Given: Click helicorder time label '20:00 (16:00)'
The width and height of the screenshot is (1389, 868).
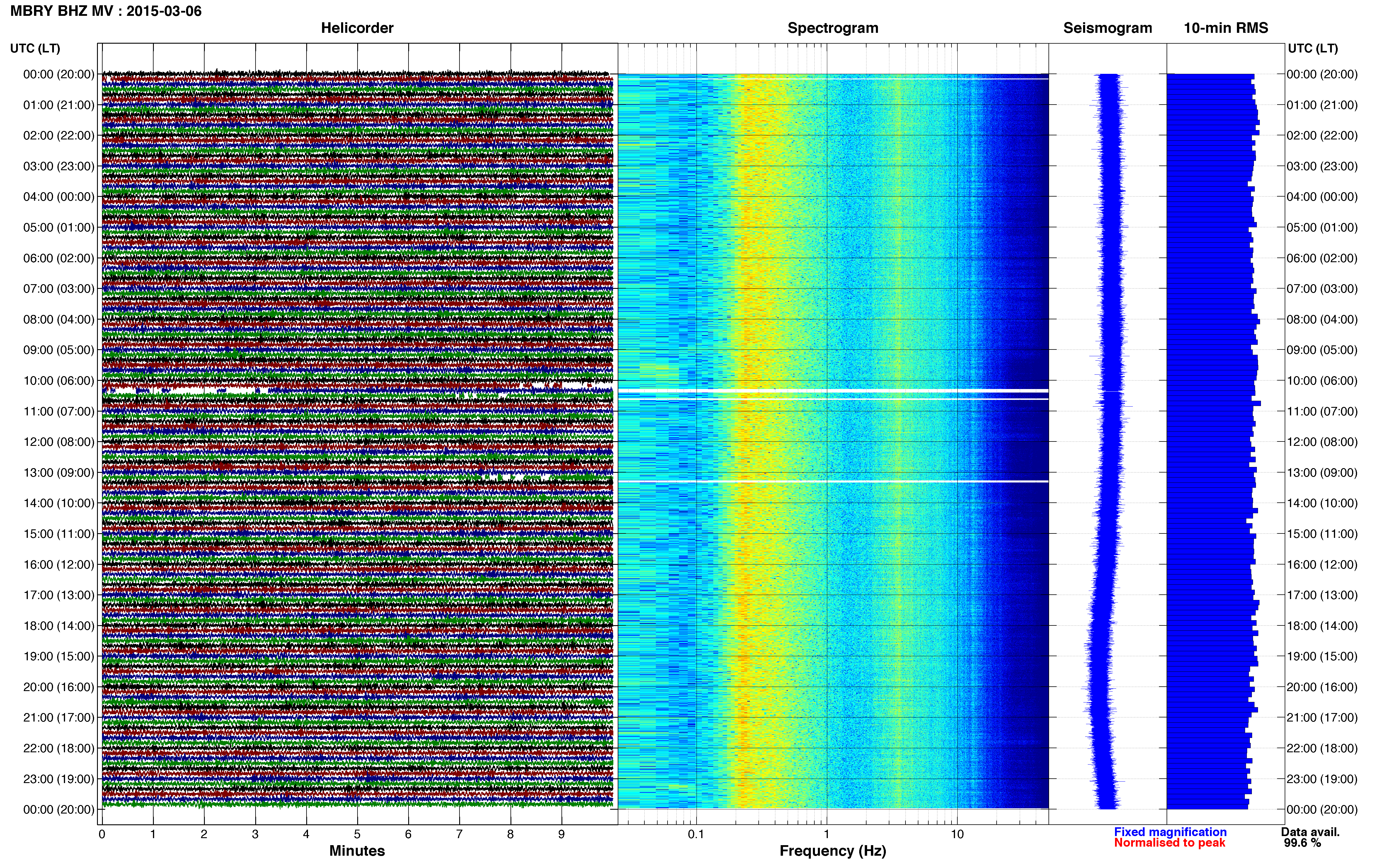Looking at the screenshot, I should pos(59,687).
